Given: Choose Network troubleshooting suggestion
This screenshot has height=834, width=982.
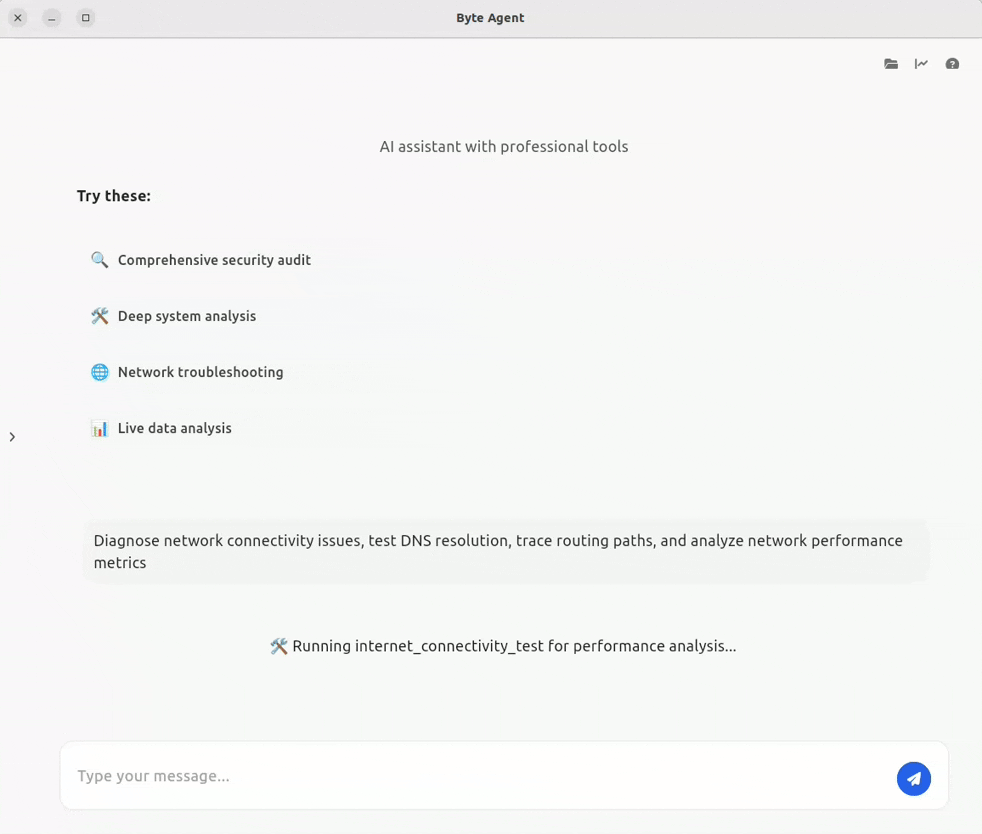Looking at the screenshot, I should point(187,372).
